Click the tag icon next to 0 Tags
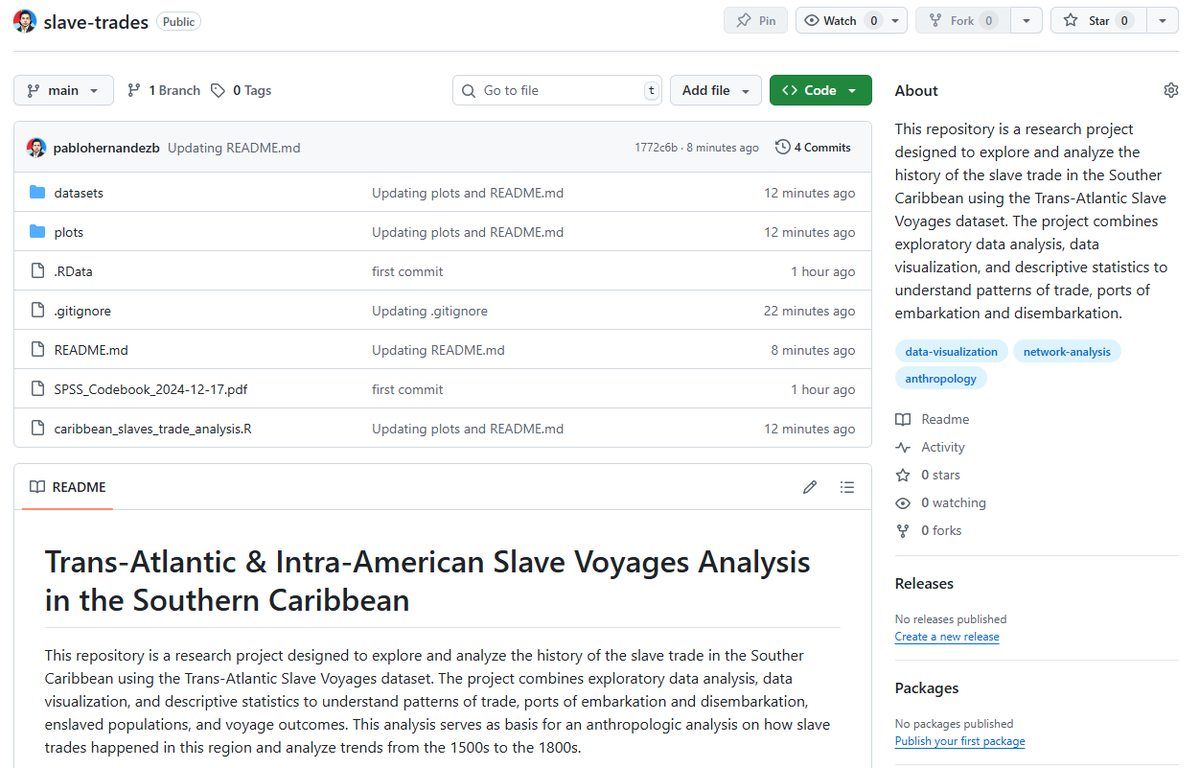The image size is (1200, 768). [x=218, y=90]
